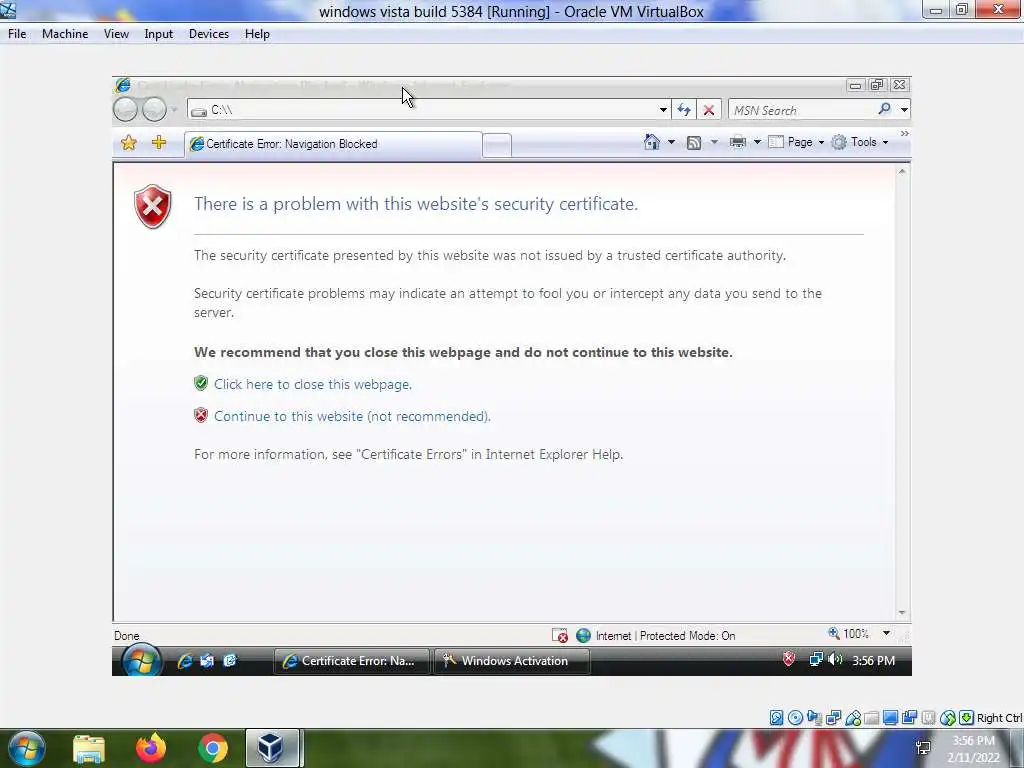1024x768 pixels.
Task: Expand the Print button dropdown arrow
Action: point(758,142)
